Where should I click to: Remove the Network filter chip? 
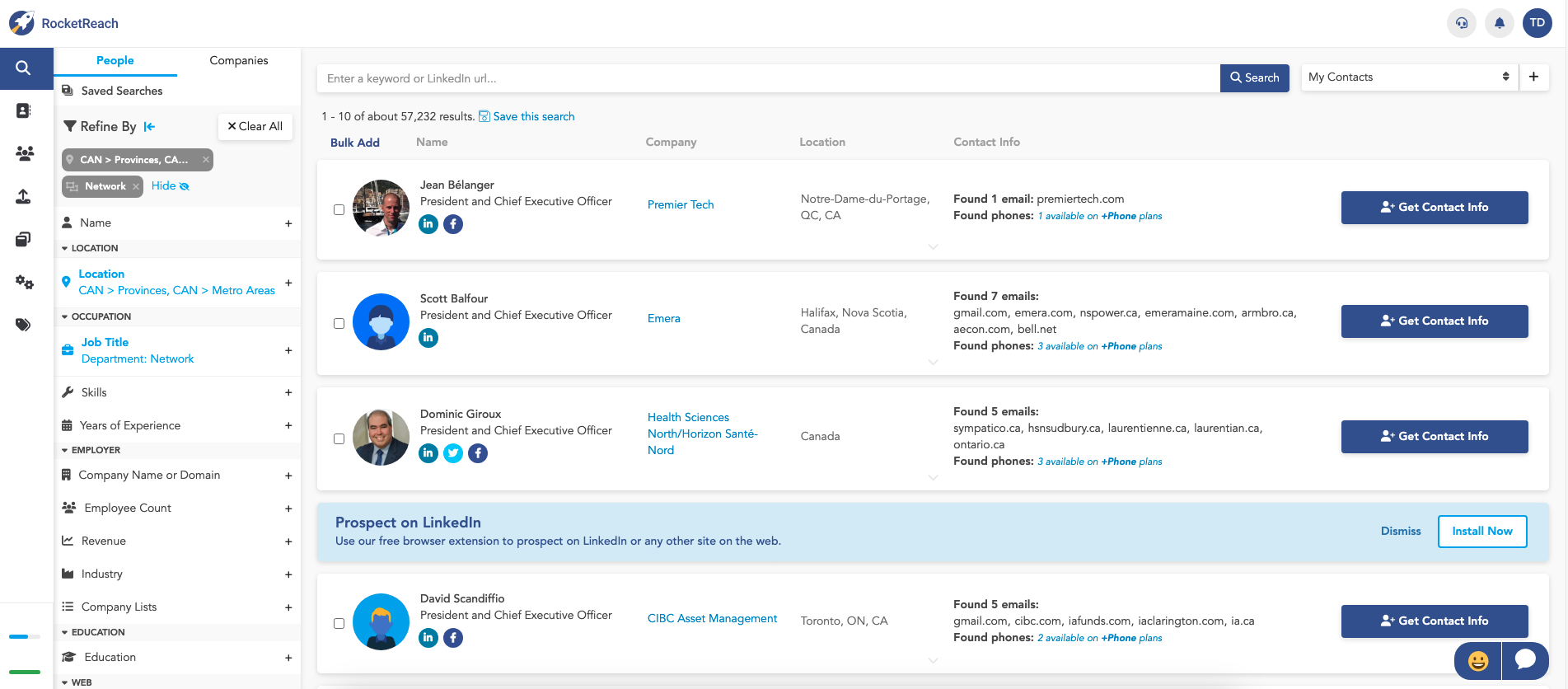pos(136,186)
